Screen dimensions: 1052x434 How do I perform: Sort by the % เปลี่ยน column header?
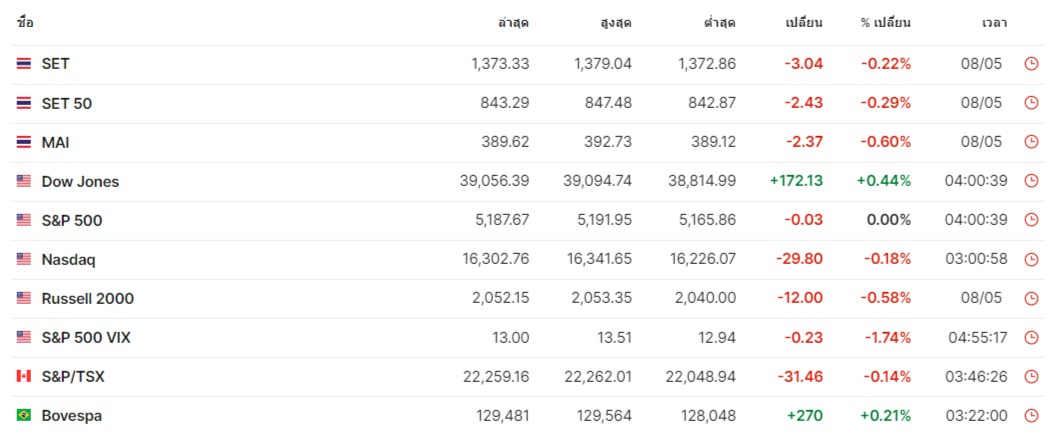pos(885,22)
